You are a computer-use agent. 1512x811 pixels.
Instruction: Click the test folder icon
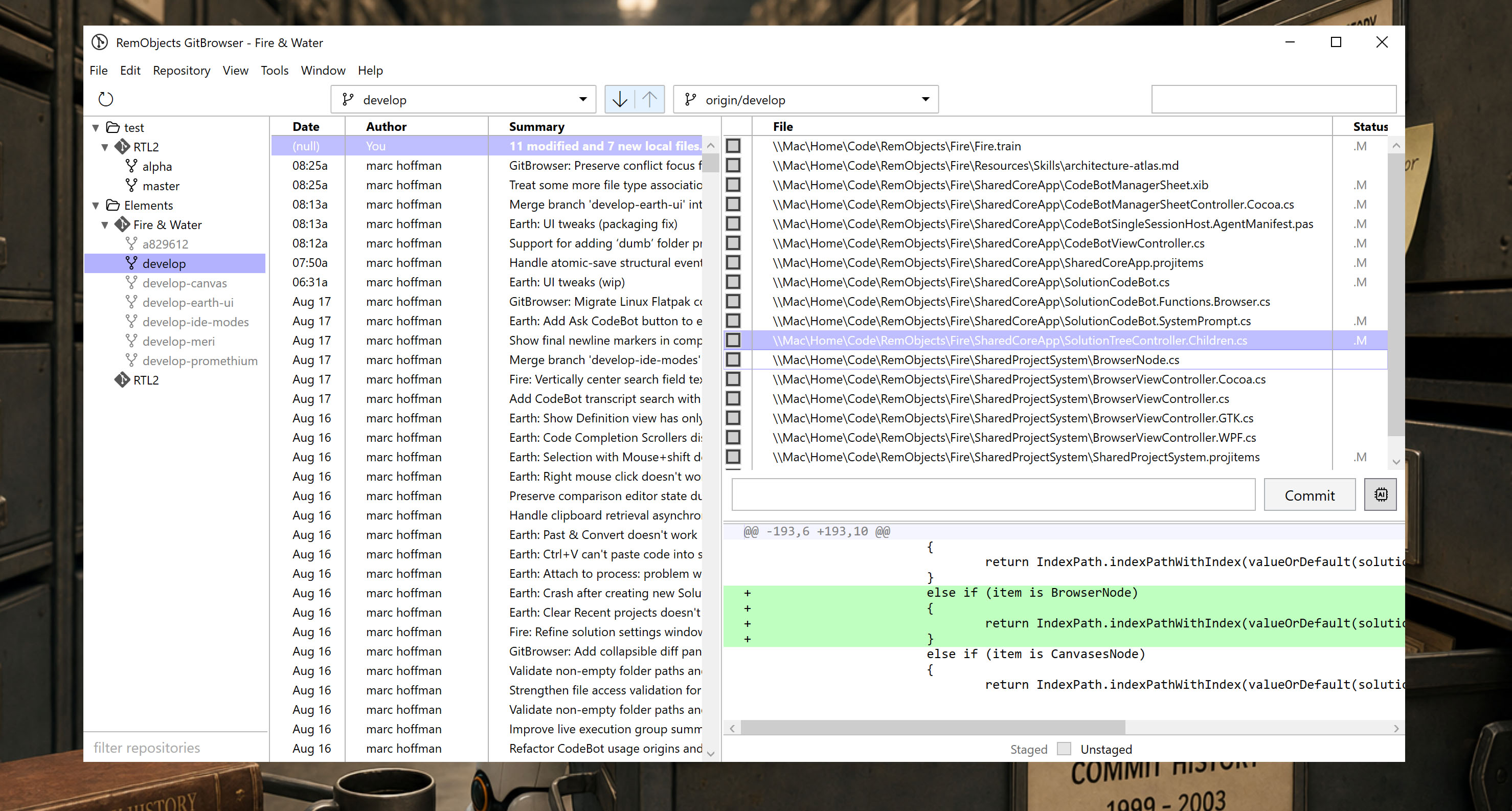pyautogui.click(x=112, y=127)
